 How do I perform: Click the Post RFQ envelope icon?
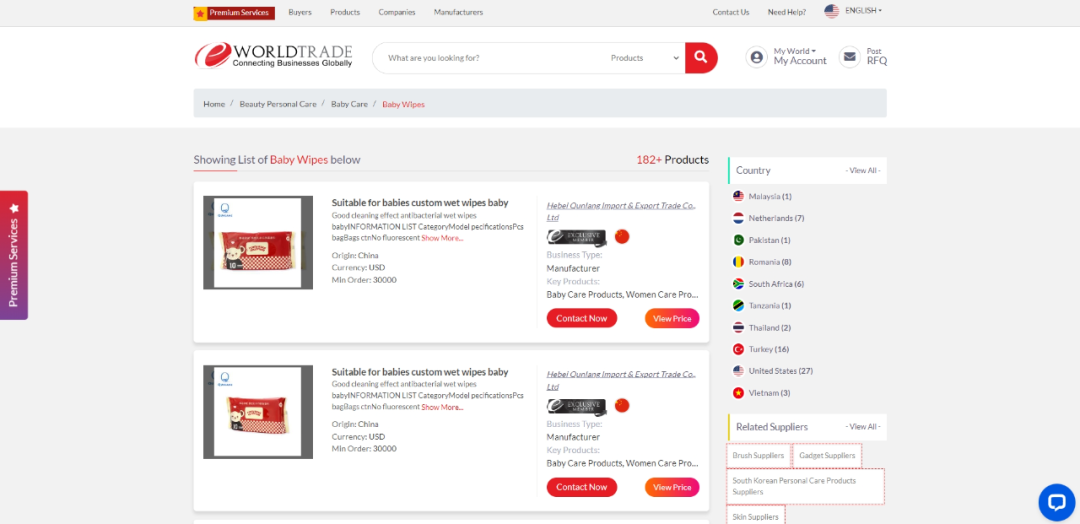pos(849,57)
